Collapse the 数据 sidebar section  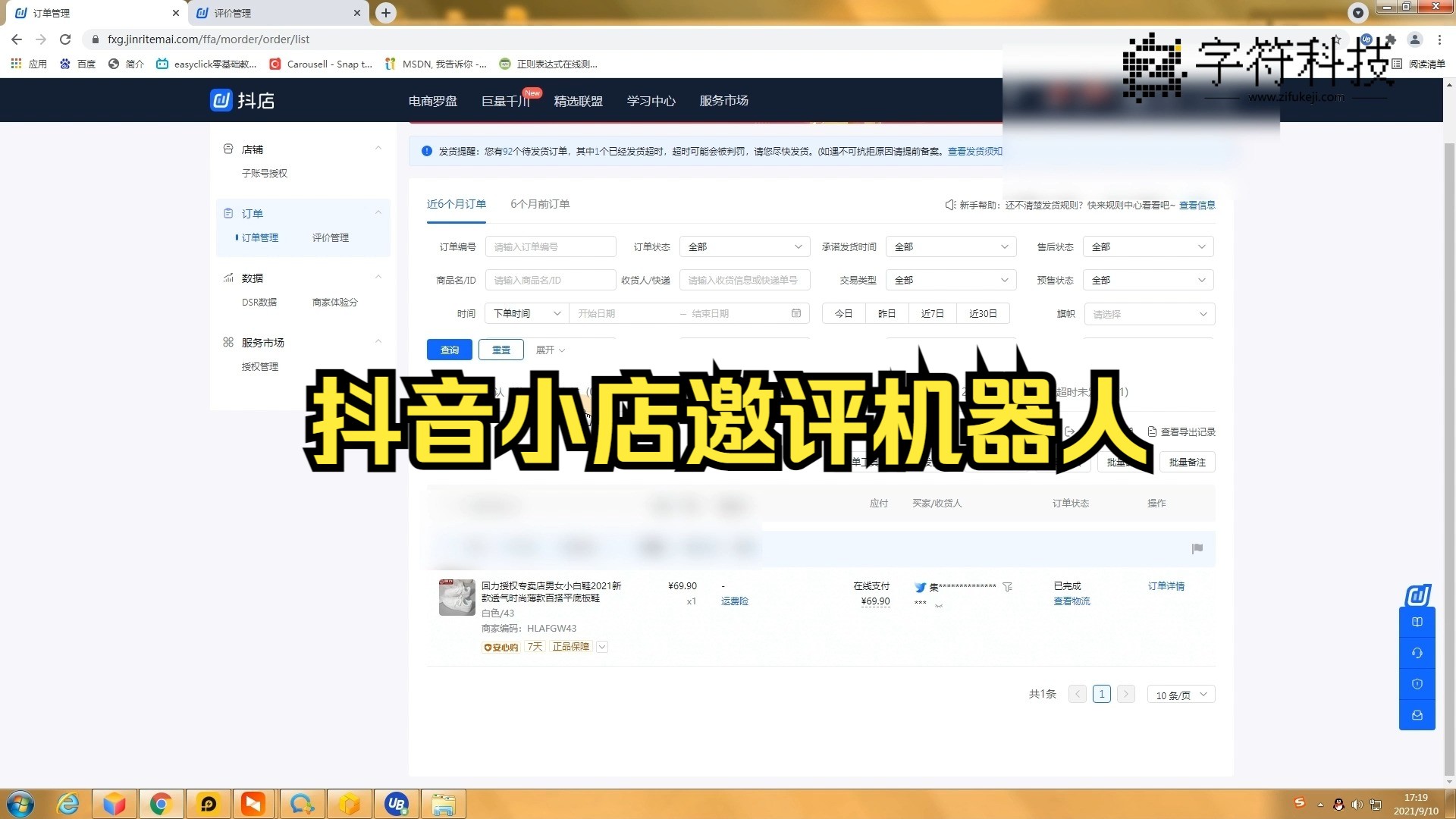[378, 278]
